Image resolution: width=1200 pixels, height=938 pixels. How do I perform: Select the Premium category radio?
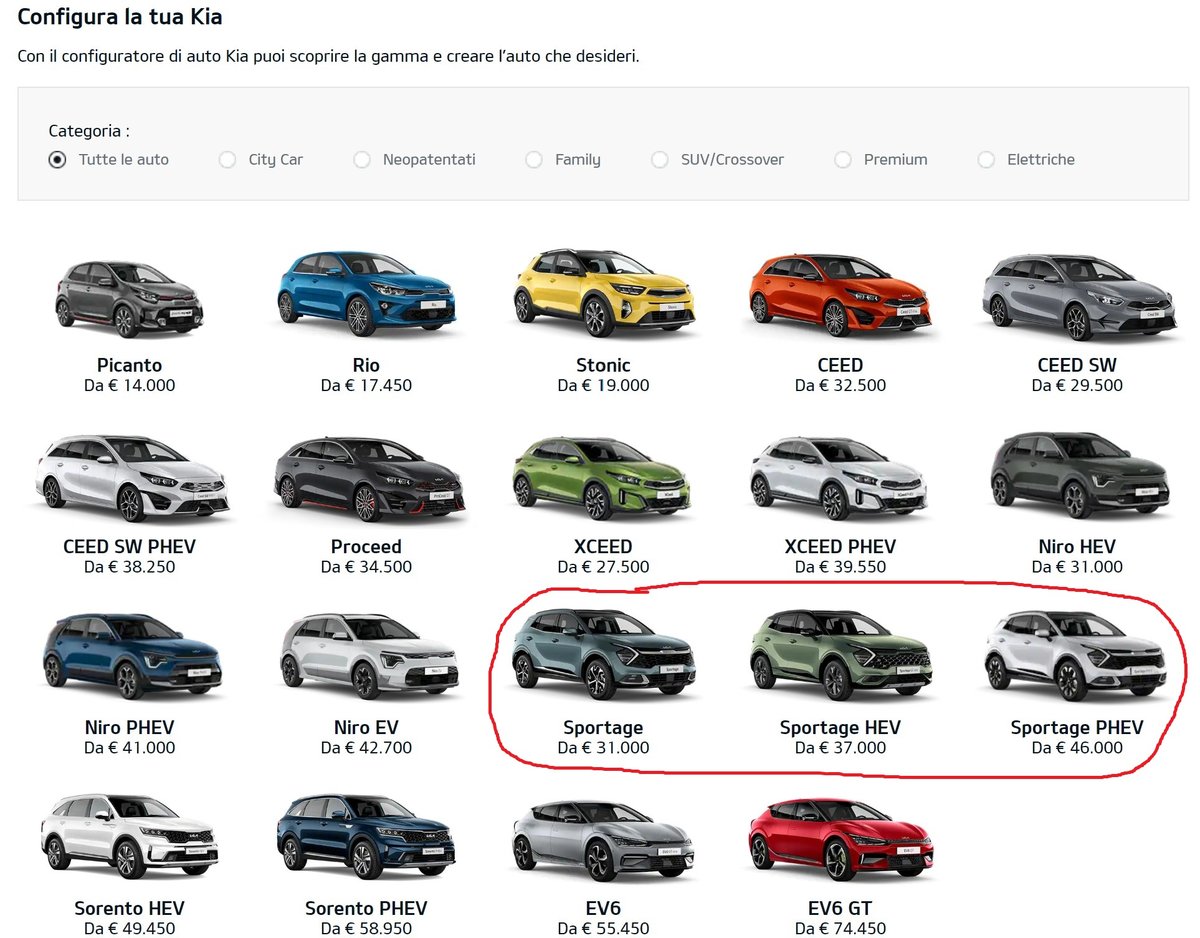pyautogui.click(x=843, y=159)
